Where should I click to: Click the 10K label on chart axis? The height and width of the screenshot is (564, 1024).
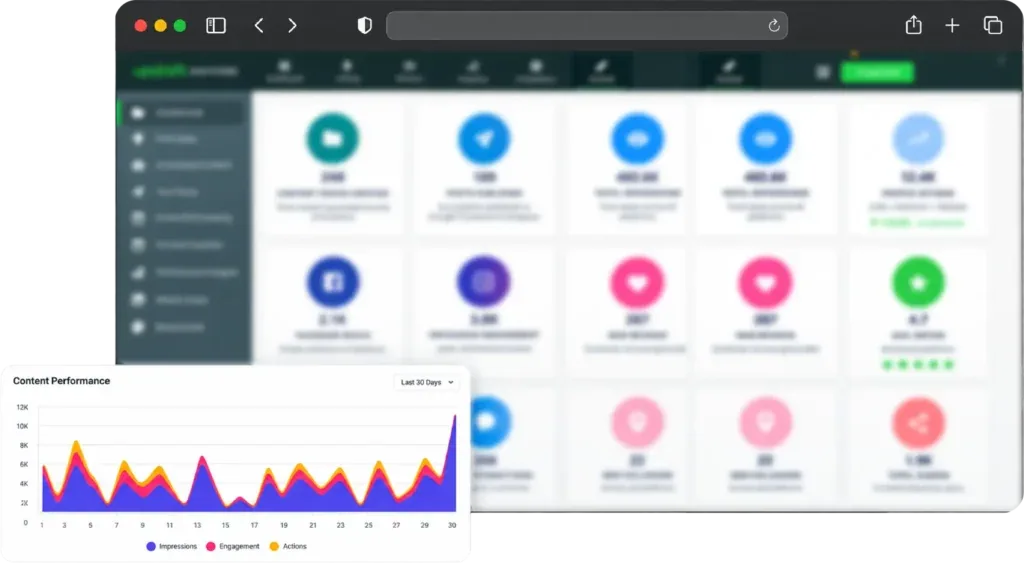[22, 426]
